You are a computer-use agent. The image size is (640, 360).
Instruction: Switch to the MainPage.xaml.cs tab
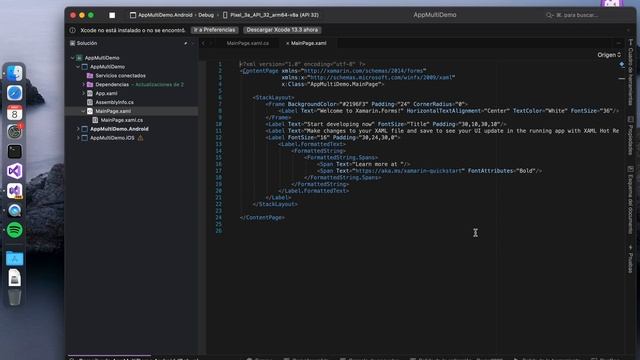(x=248, y=43)
